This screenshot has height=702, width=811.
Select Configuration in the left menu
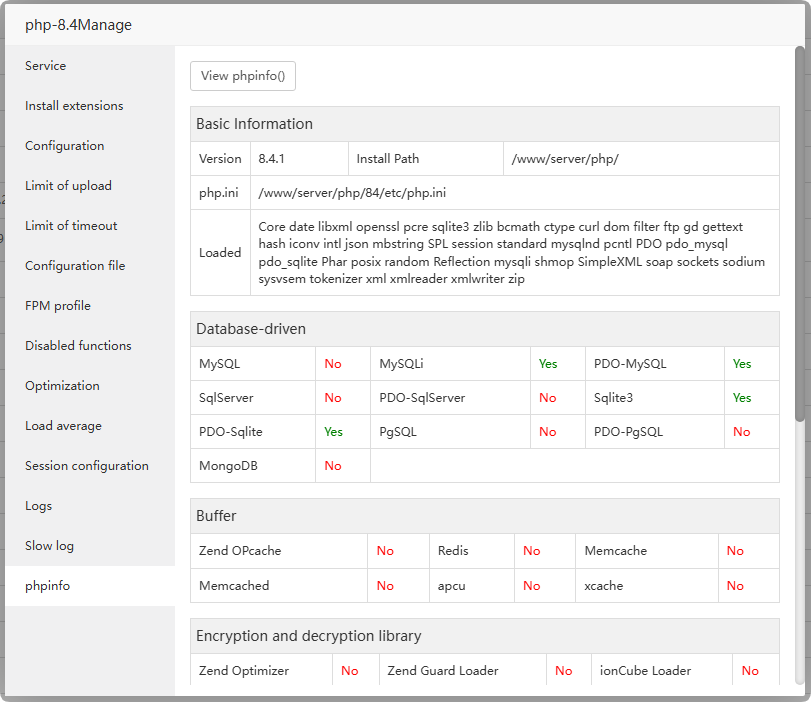(65, 146)
